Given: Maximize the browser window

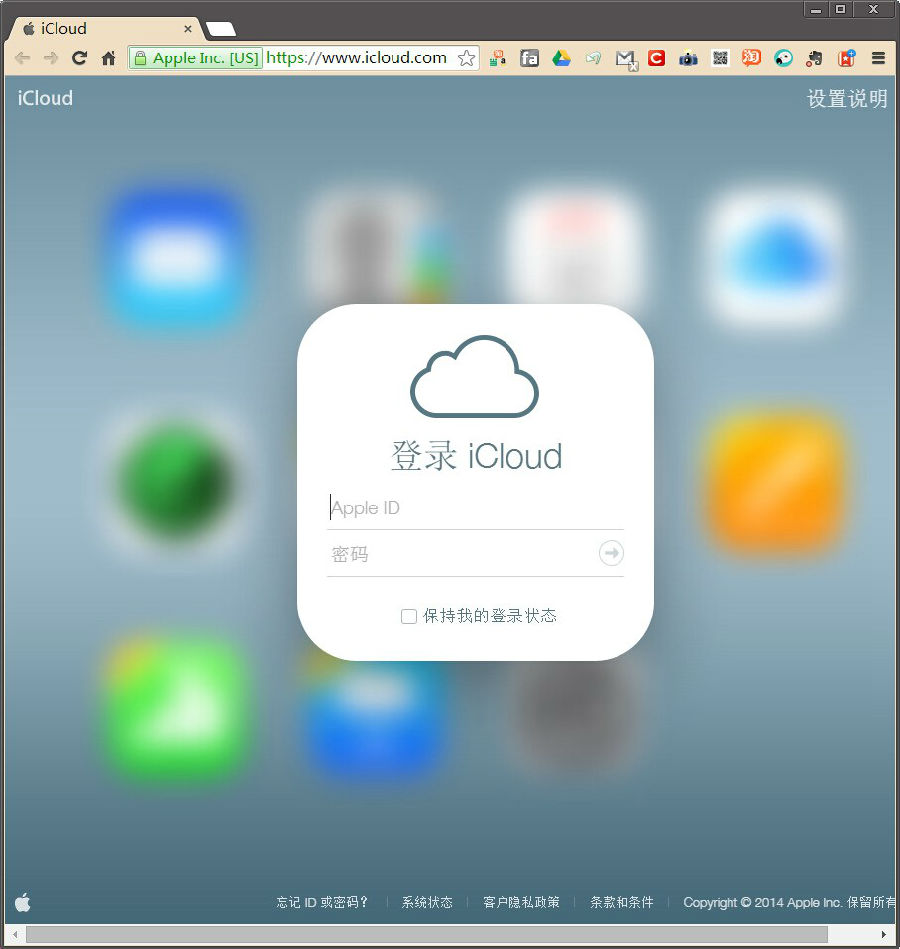Looking at the screenshot, I should (x=841, y=10).
